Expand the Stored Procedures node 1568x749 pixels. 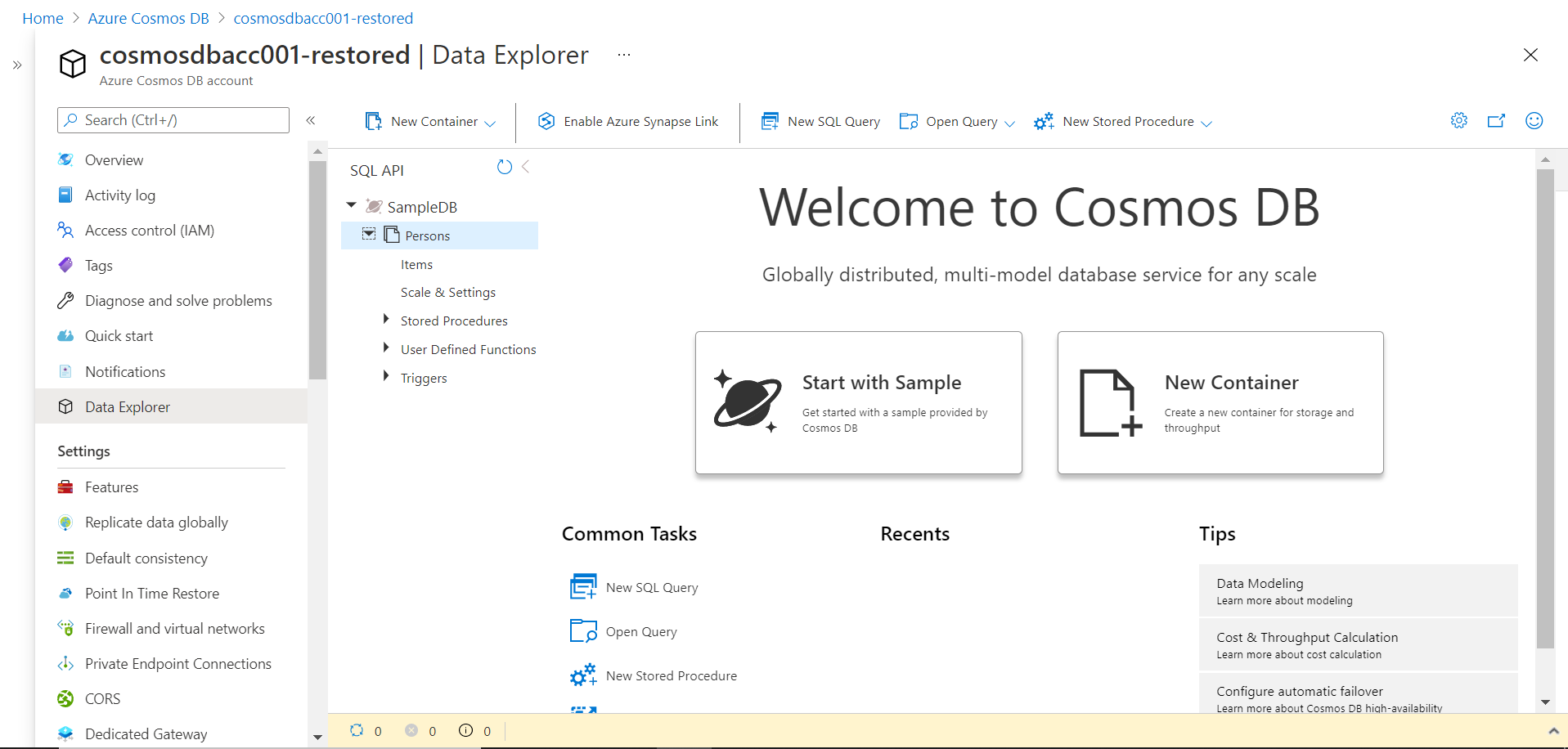(x=386, y=320)
